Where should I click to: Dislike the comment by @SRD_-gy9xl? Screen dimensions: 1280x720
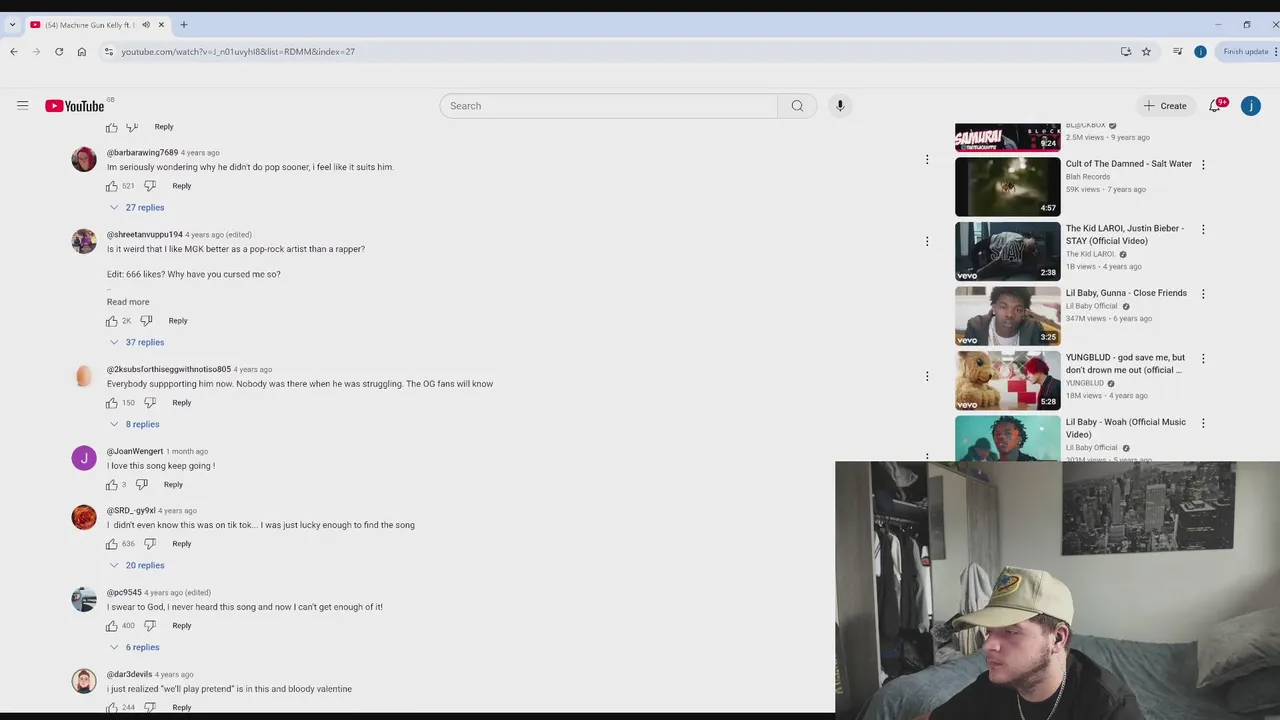pos(150,544)
